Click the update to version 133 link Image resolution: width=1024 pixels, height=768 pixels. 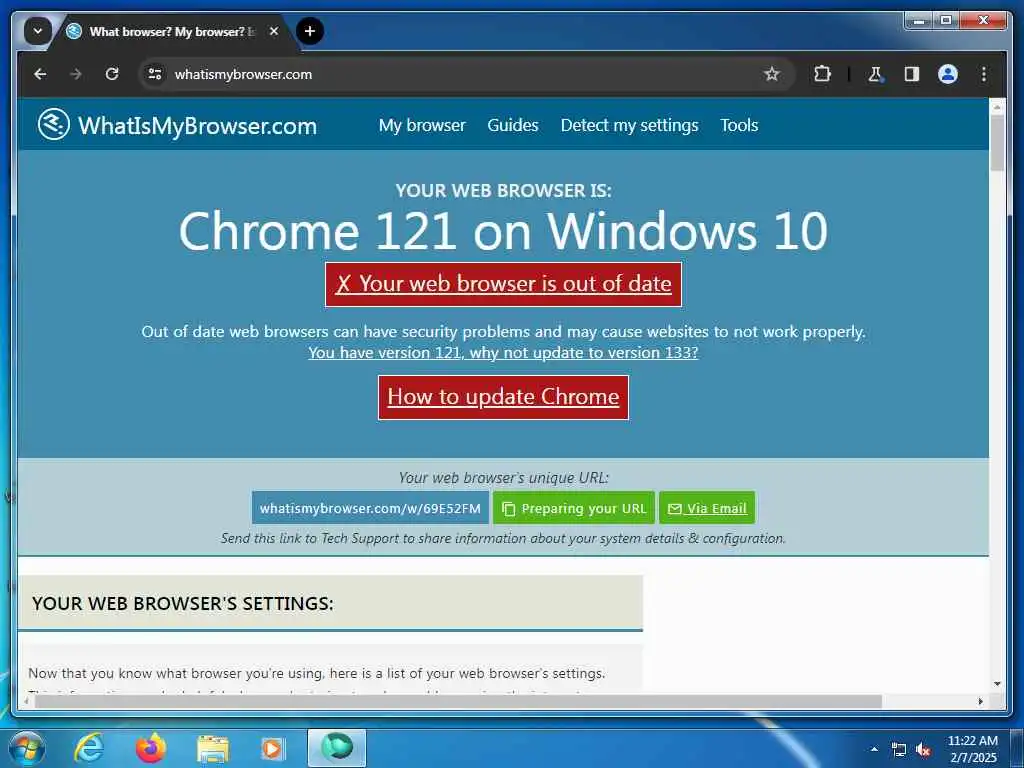(x=503, y=353)
